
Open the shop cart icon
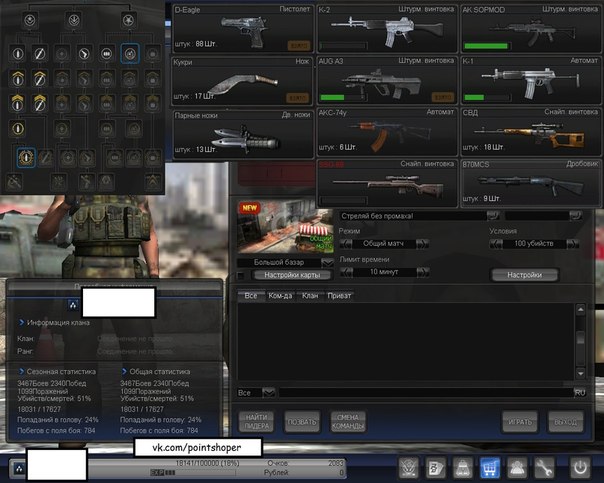(x=490, y=468)
